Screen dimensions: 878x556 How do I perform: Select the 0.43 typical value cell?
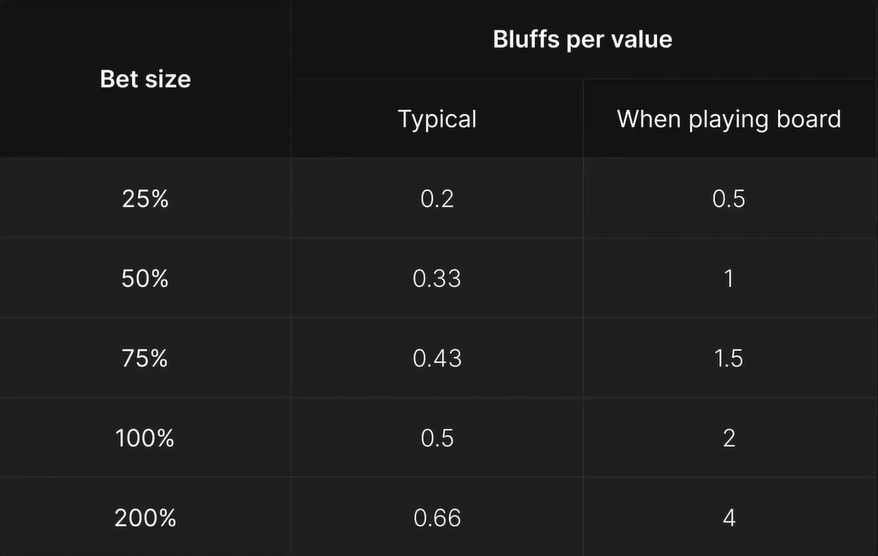(437, 358)
